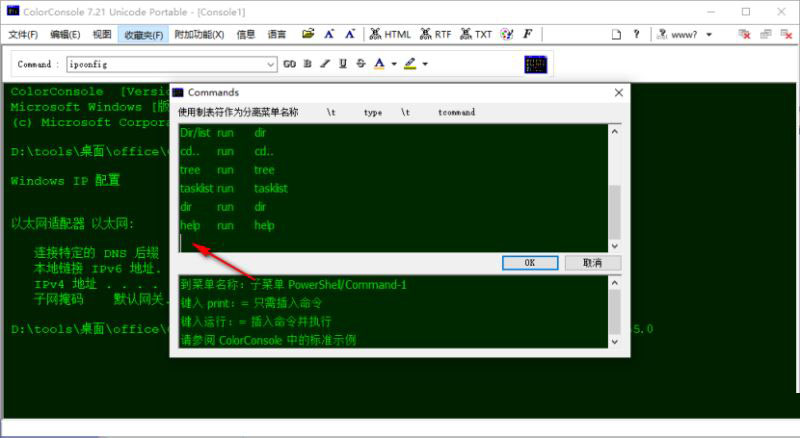Click the 请参阅 ColorConsole 中的标准示例 line
The width and height of the screenshot is (800, 438).
268,340
